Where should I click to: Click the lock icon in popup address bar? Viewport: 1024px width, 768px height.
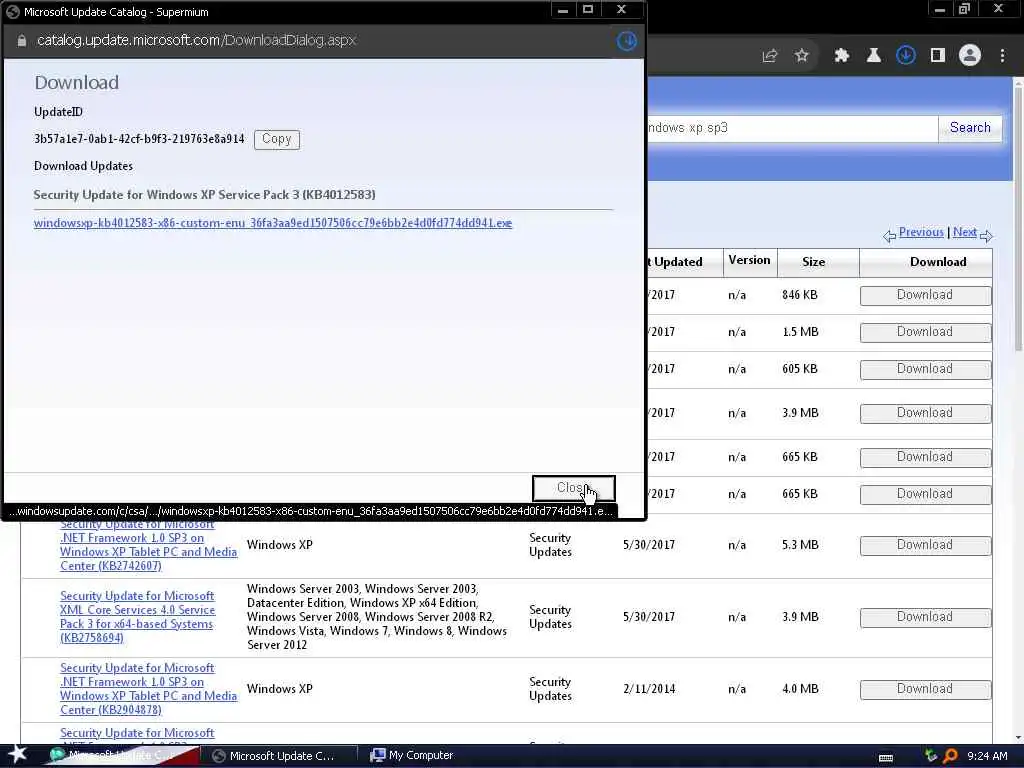tap(22, 40)
